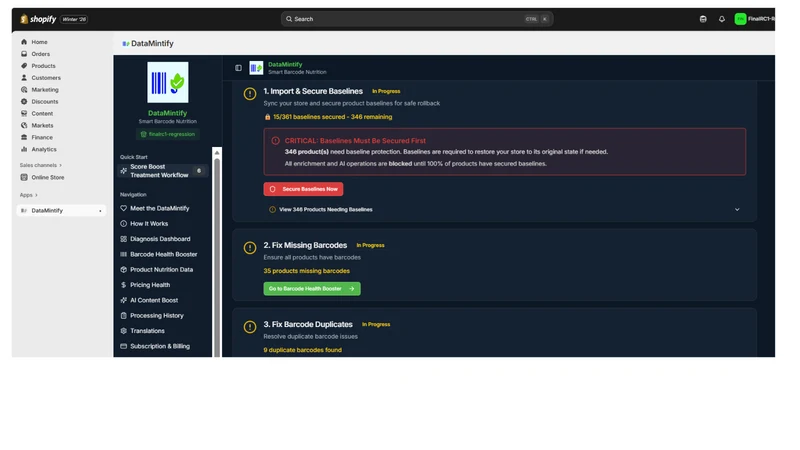Image resolution: width=800 pixels, height=450 pixels.
Task: Click the warning icon for Import & Secure Baselines
Action: click(249, 94)
